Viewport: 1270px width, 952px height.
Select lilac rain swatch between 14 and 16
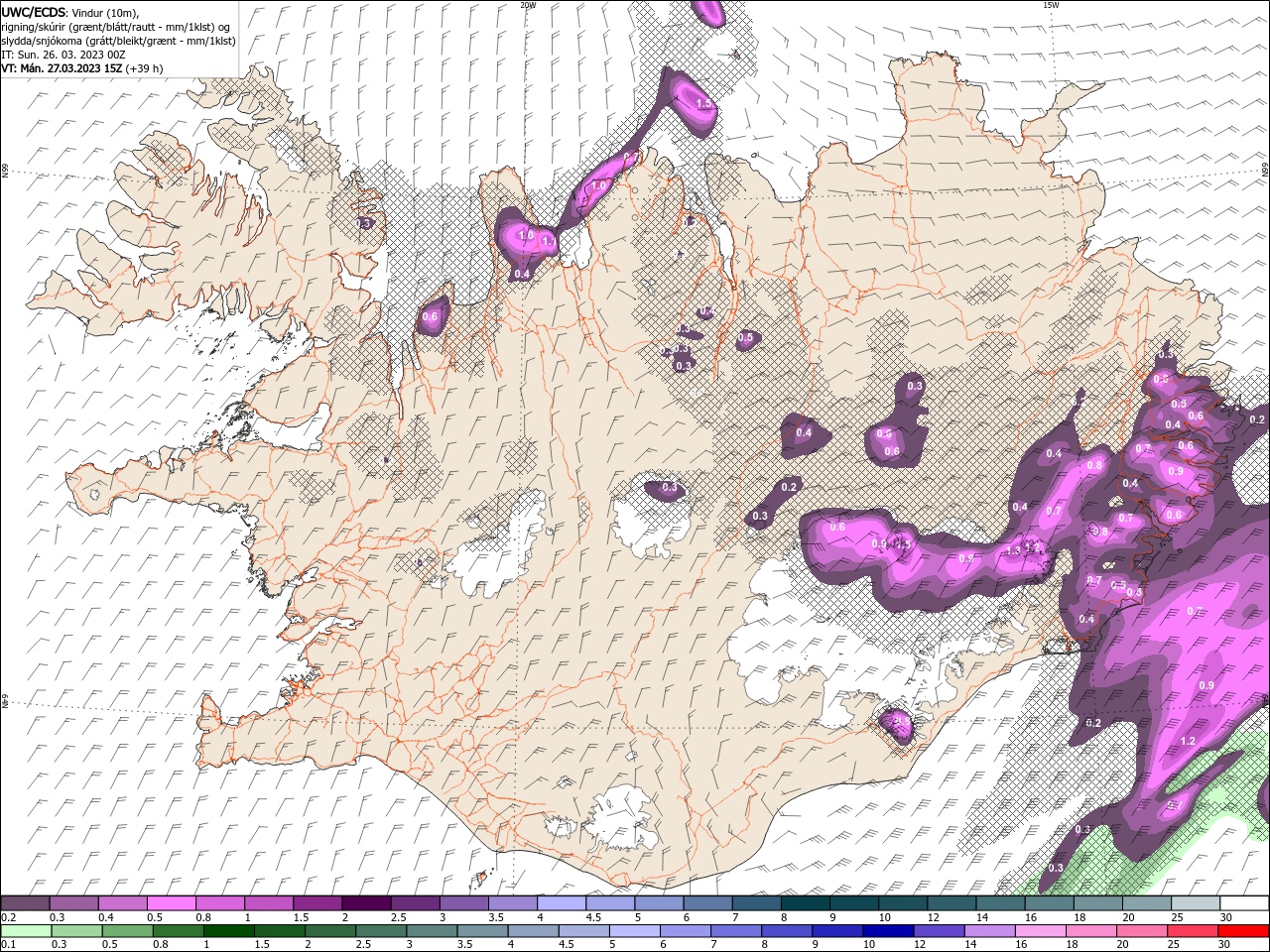point(988,930)
